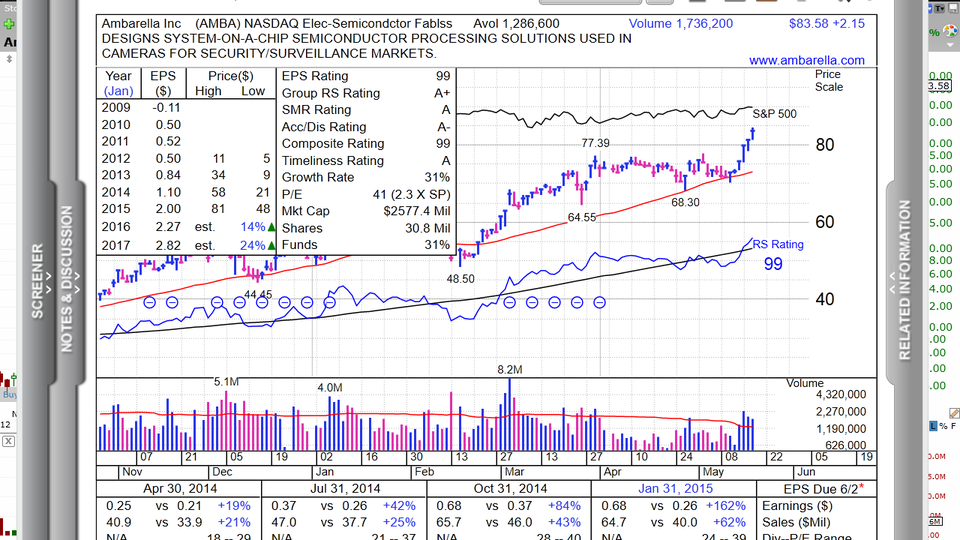960x540 pixels.
Task: Click the Avol 1,286,600 figure
Action: 516,24
